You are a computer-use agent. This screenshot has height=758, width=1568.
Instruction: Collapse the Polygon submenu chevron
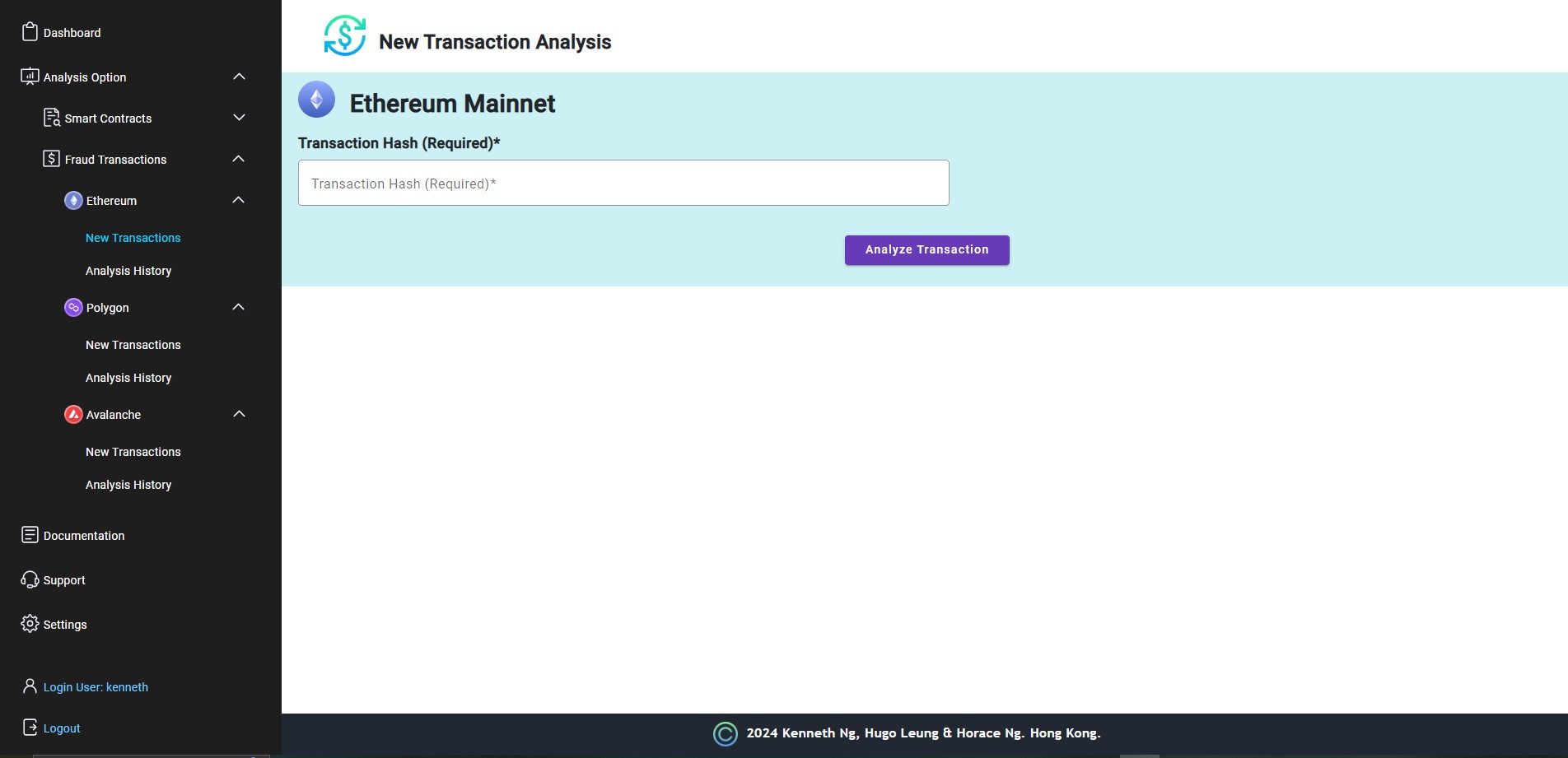pos(239,307)
